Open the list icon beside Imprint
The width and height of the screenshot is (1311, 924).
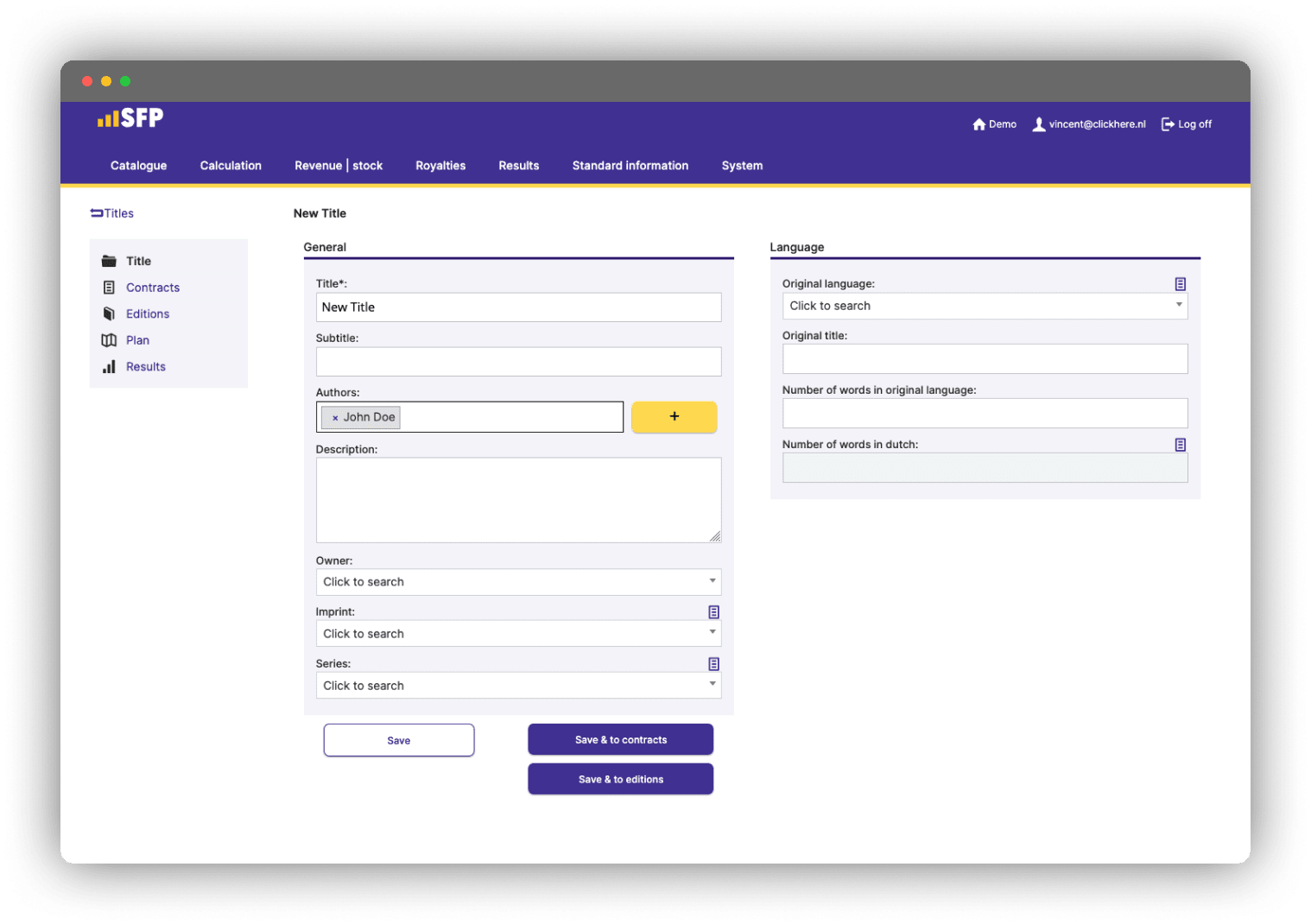[x=713, y=612]
